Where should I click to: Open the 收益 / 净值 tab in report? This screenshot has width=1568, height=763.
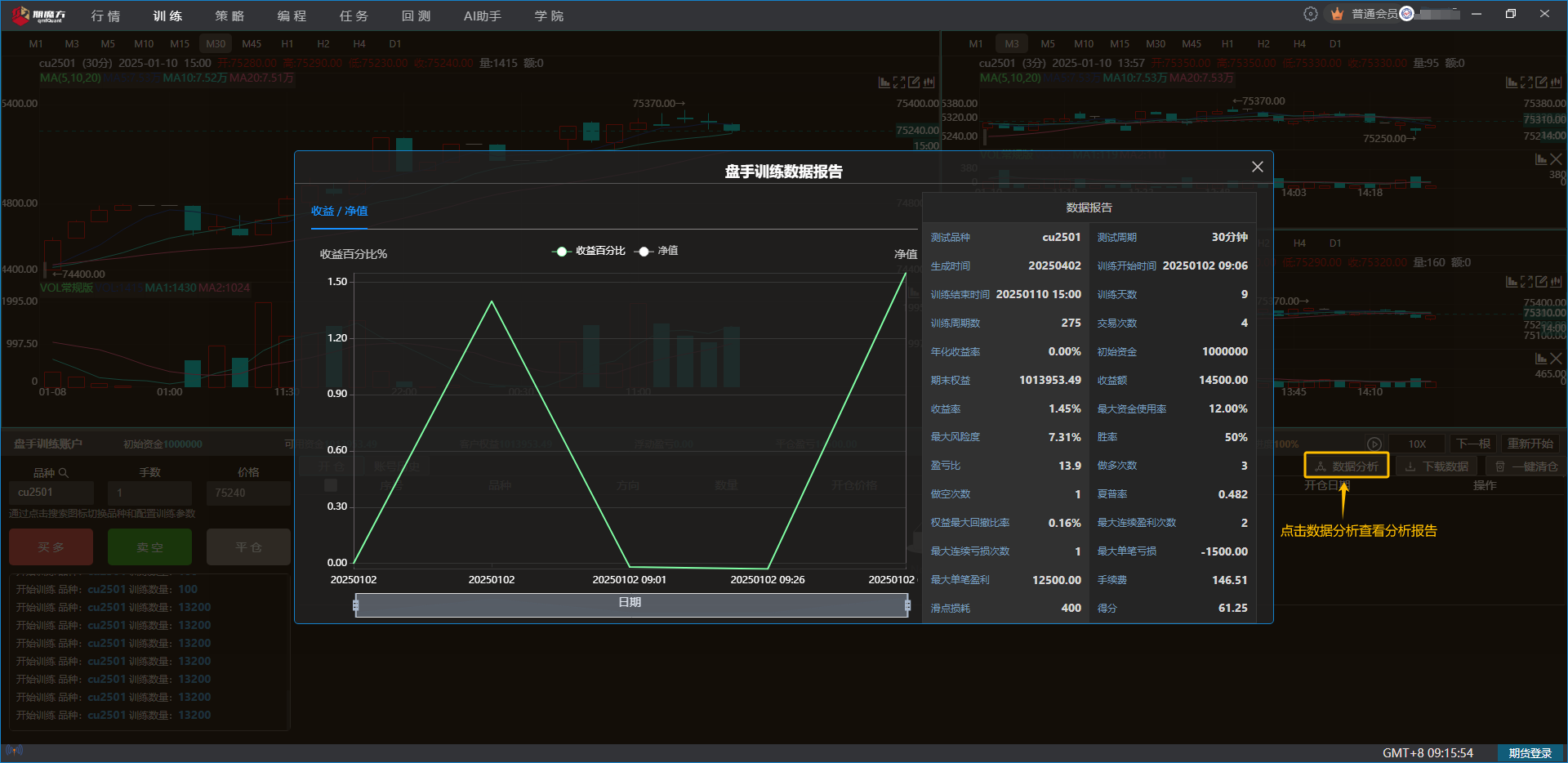click(339, 211)
